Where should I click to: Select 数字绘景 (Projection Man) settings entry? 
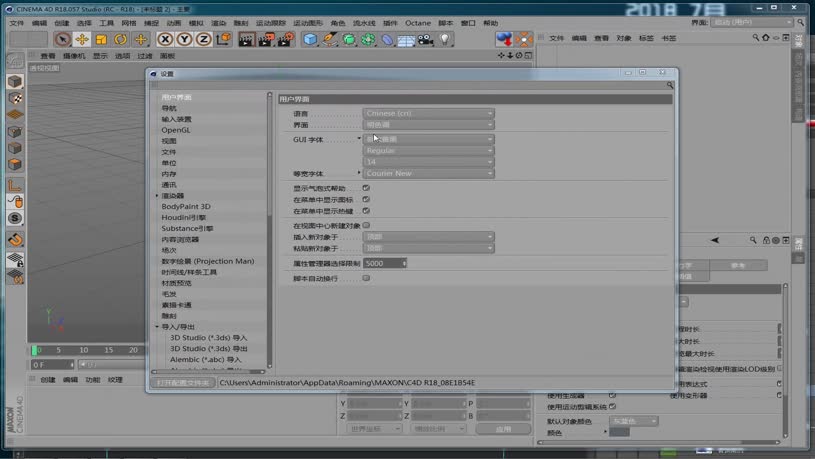[x=207, y=261]
